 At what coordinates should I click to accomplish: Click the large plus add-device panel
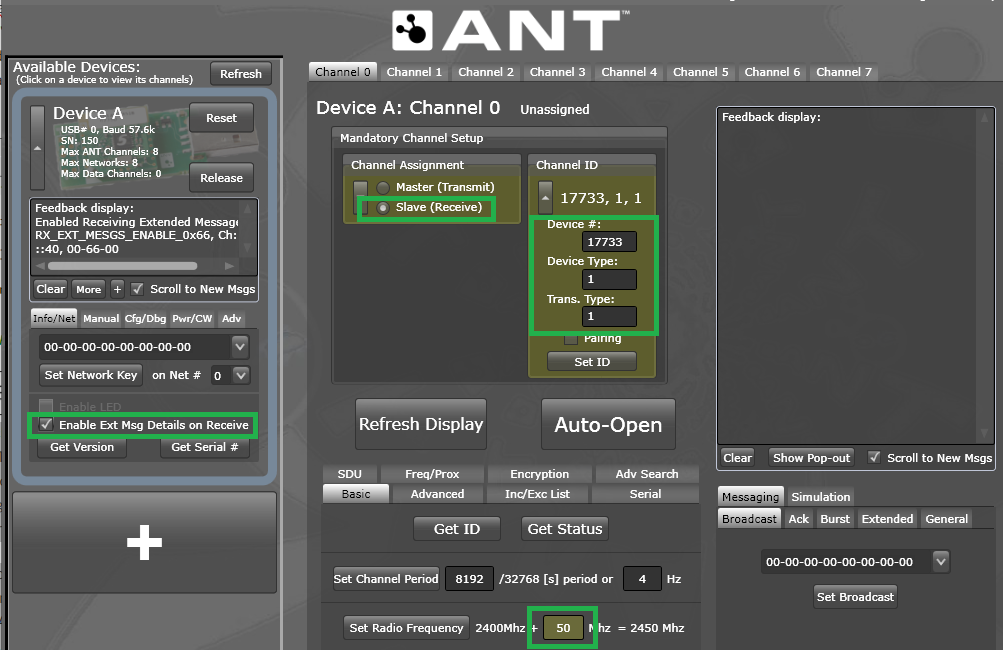click(x=145, y=543)
